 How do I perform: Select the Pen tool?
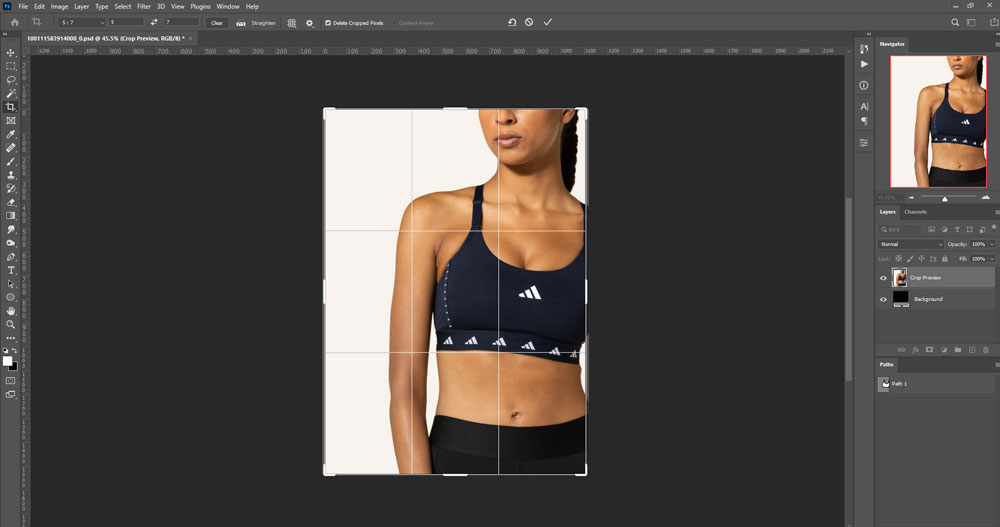[x=11, y=256]
